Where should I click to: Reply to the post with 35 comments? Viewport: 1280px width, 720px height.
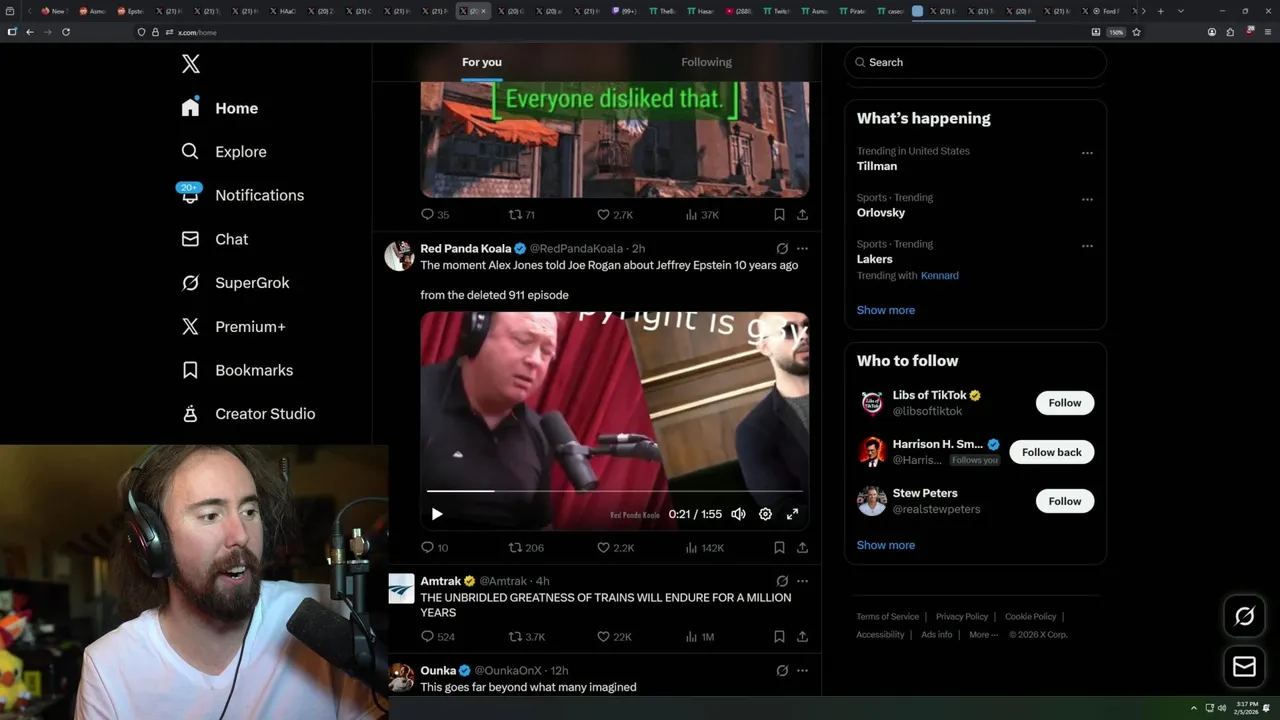435,214
